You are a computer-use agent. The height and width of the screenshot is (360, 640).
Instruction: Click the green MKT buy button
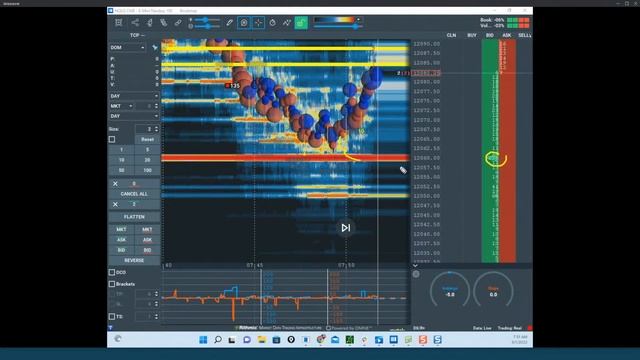click(x=121, y=230)
